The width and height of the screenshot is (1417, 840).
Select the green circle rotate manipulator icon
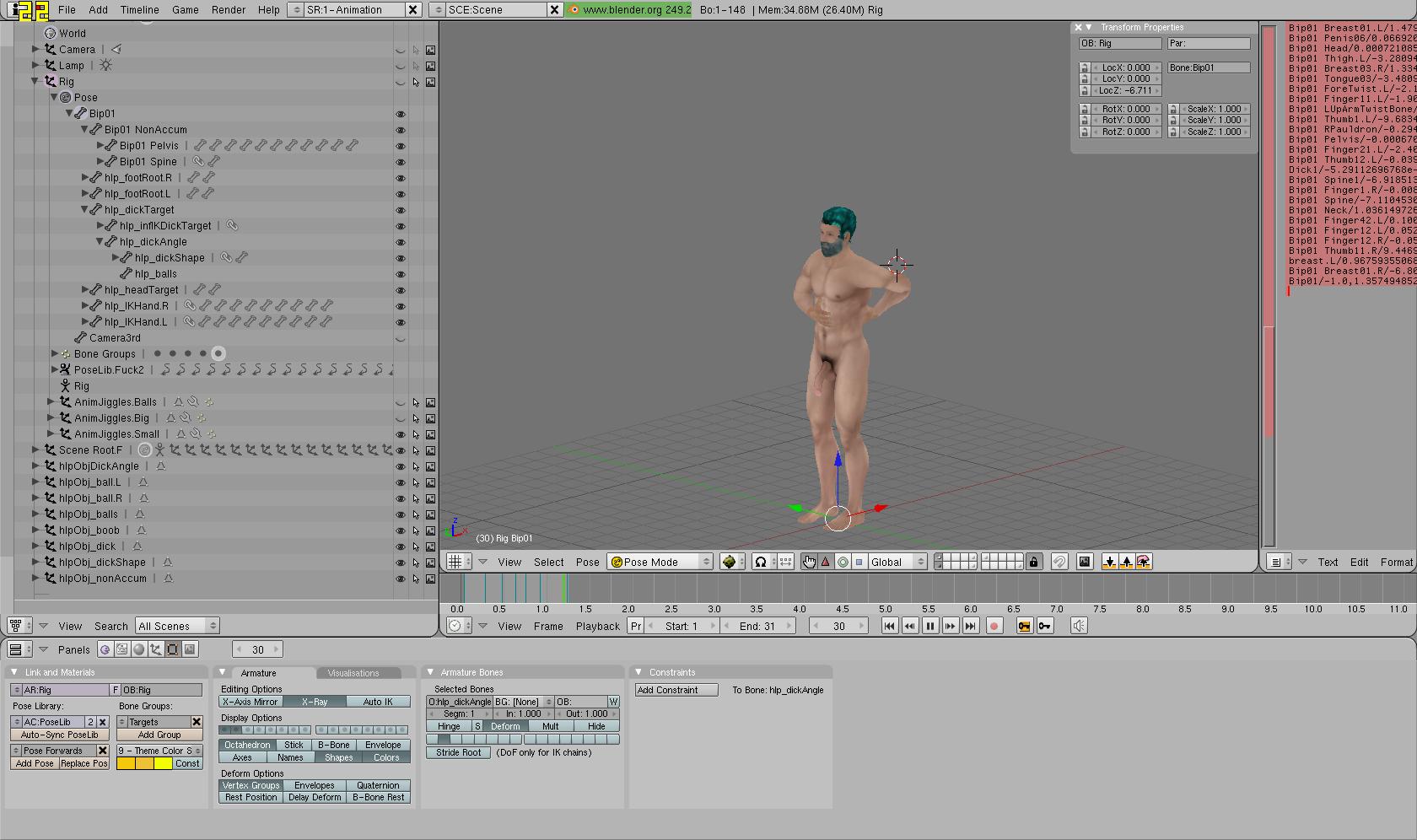843,562
